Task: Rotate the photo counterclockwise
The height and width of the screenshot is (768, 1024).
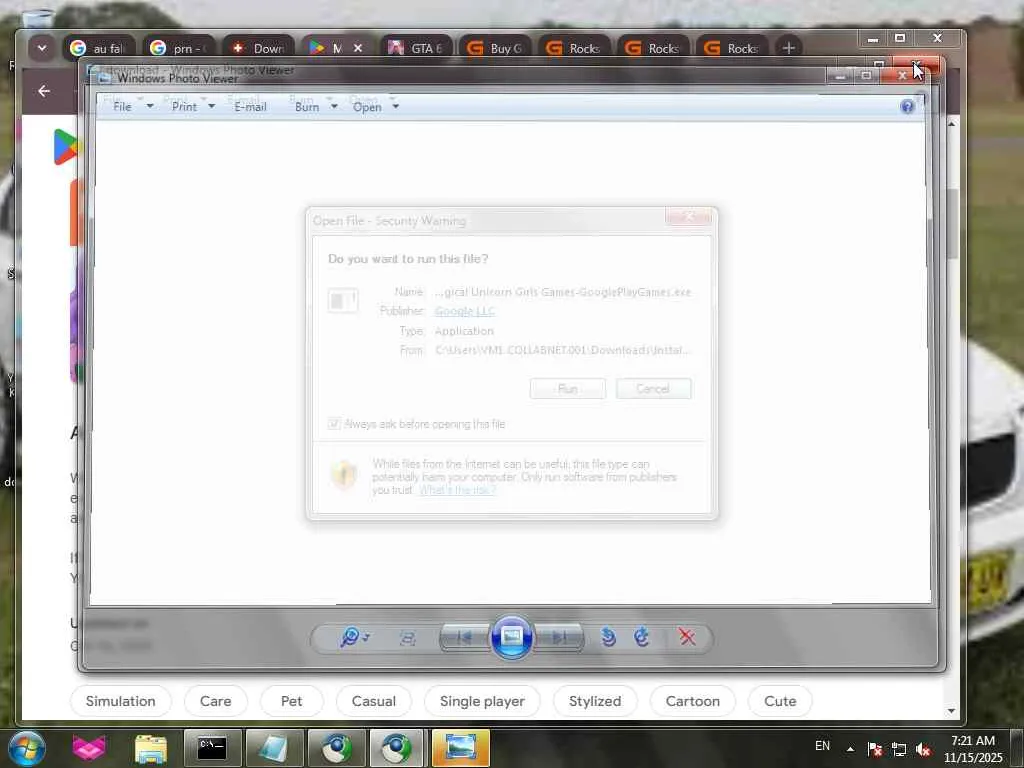Action: tap(608, 637)
